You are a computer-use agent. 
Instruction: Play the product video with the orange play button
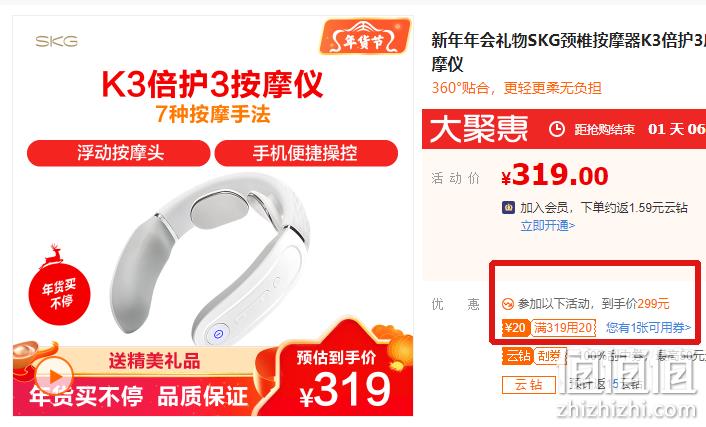tap(54, 376)
